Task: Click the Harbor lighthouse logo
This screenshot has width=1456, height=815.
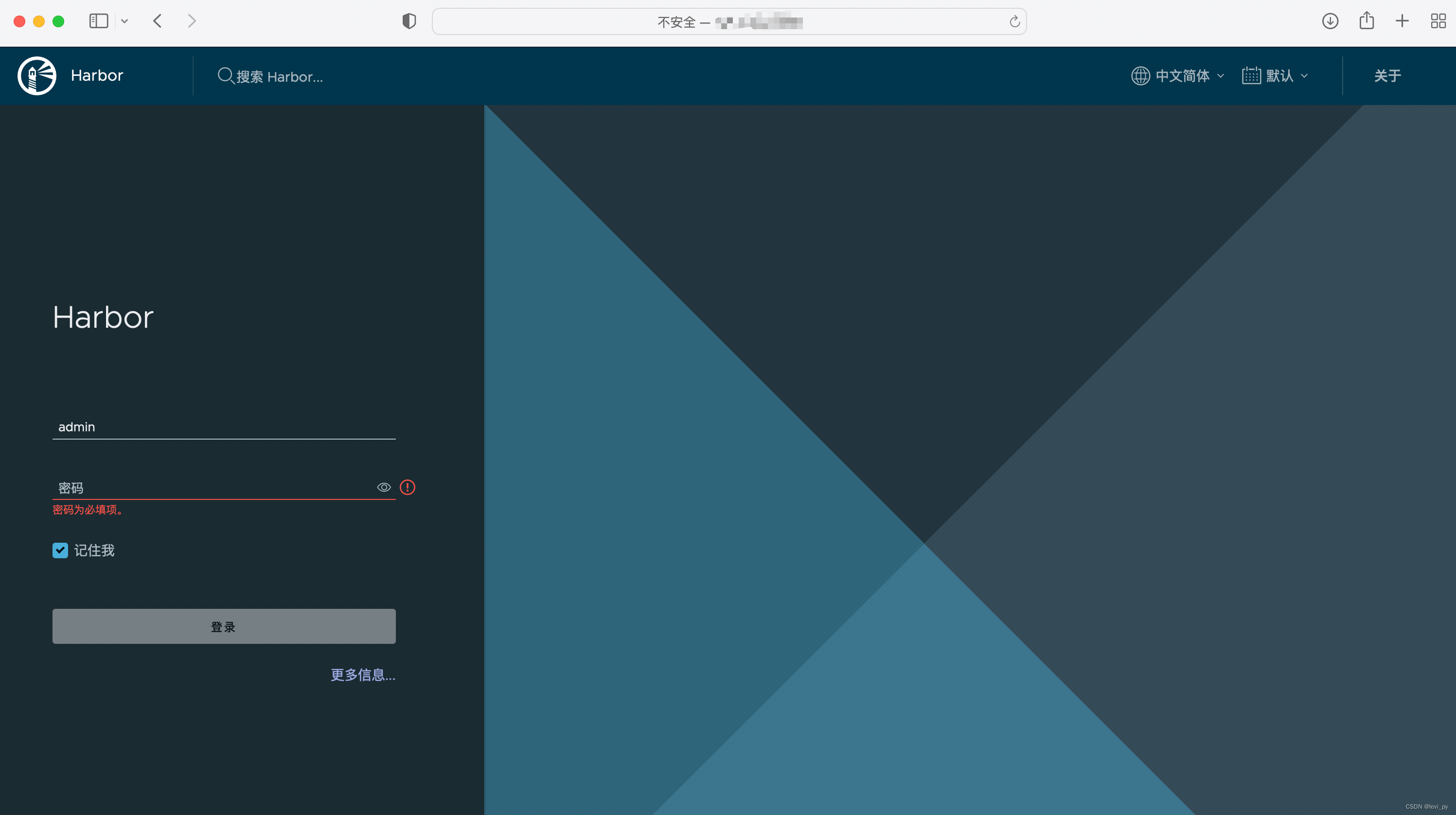Action: coord(37,76)
